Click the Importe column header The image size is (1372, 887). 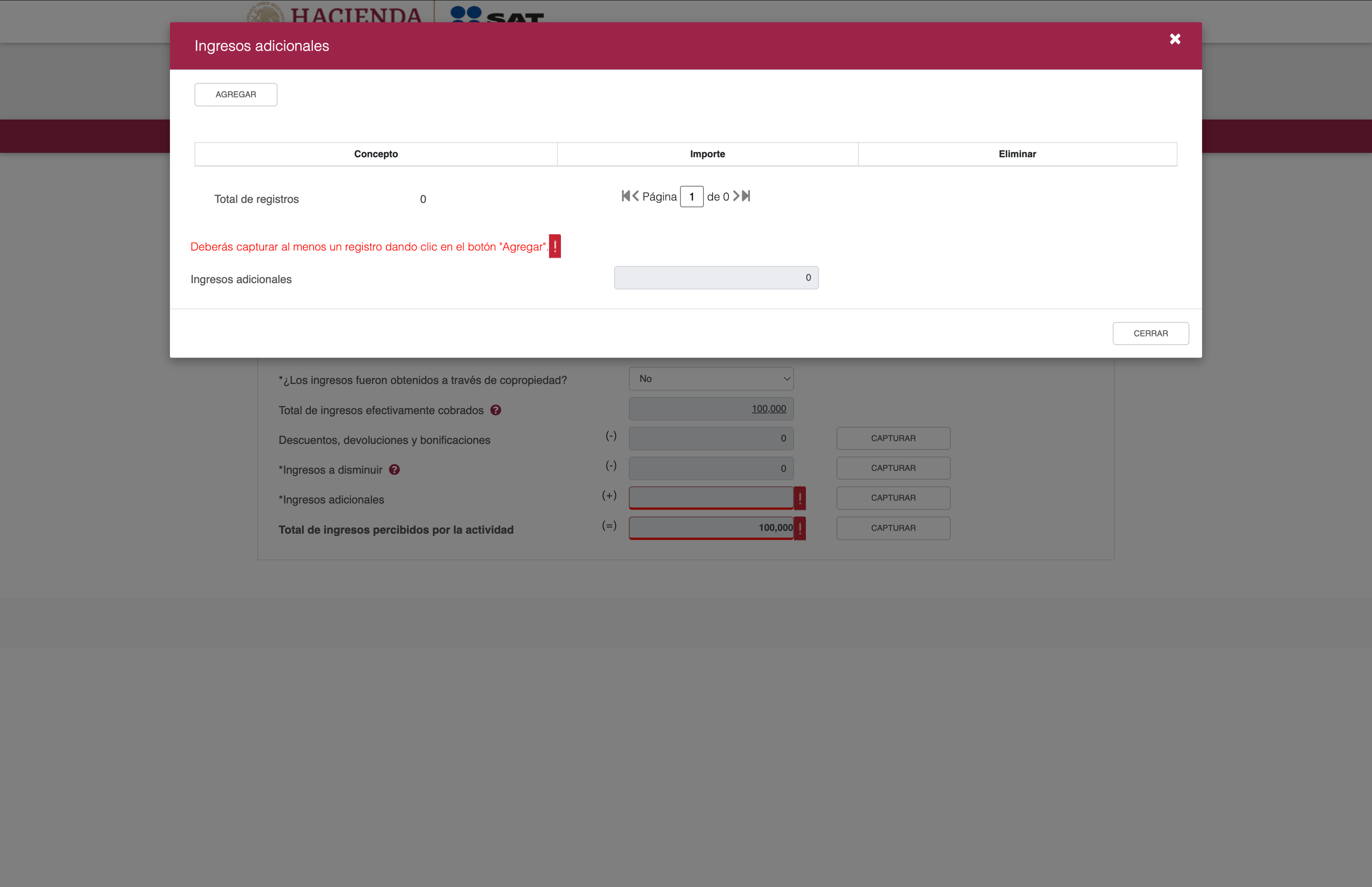click(707, 154)
